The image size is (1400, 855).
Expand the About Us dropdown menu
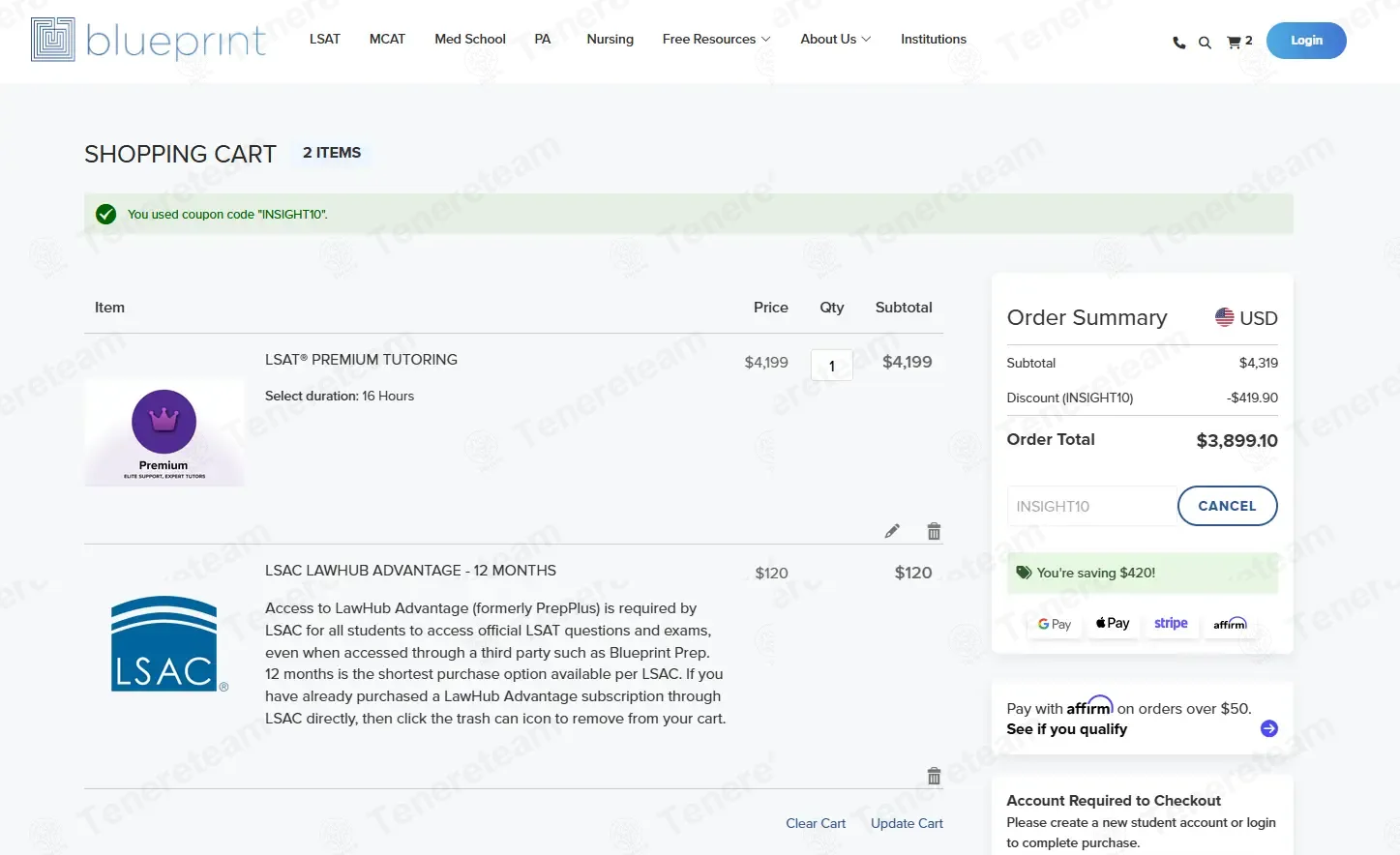(x=835, y=40)
